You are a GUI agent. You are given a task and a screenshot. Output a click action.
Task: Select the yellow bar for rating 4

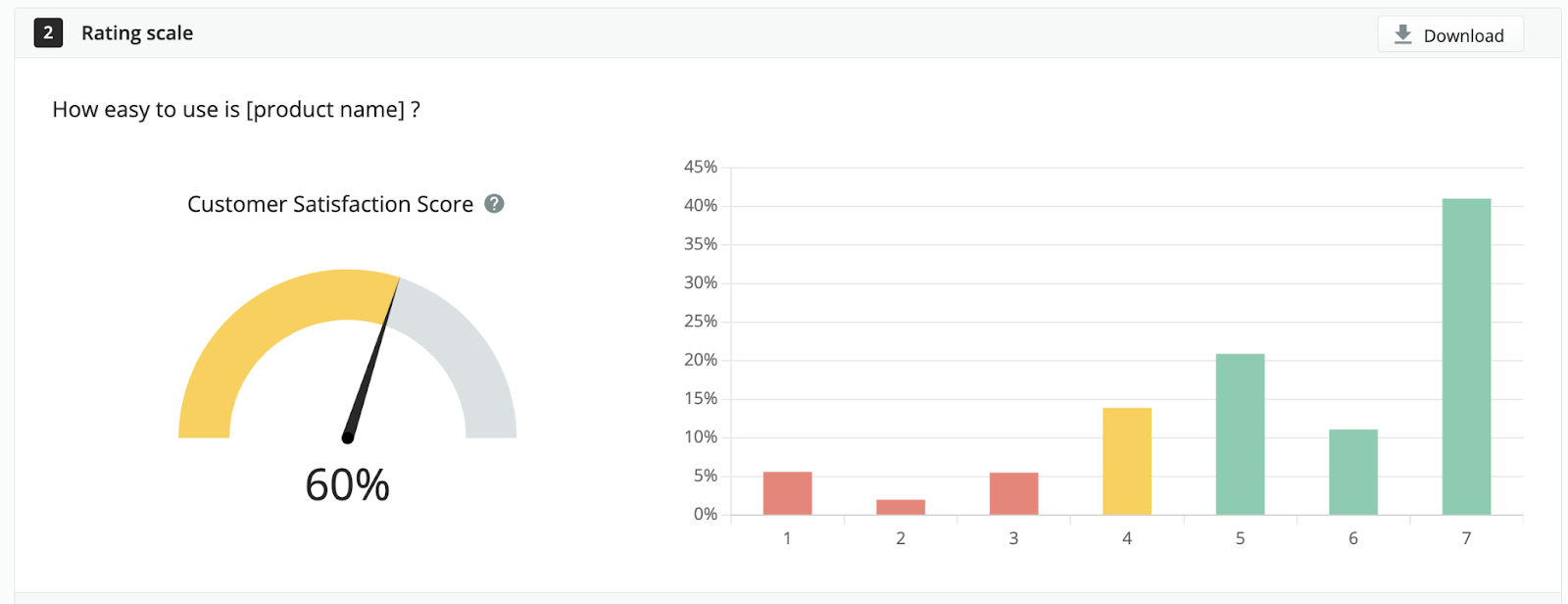coord(1127,461)
